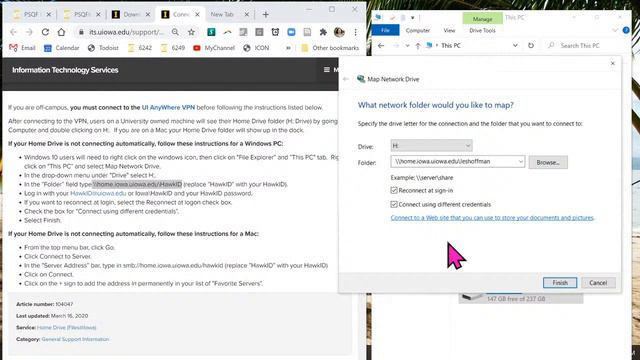Click Finish in Map Network Drive
The width and height of the screenshot is (640, 360).
(560, 282)
